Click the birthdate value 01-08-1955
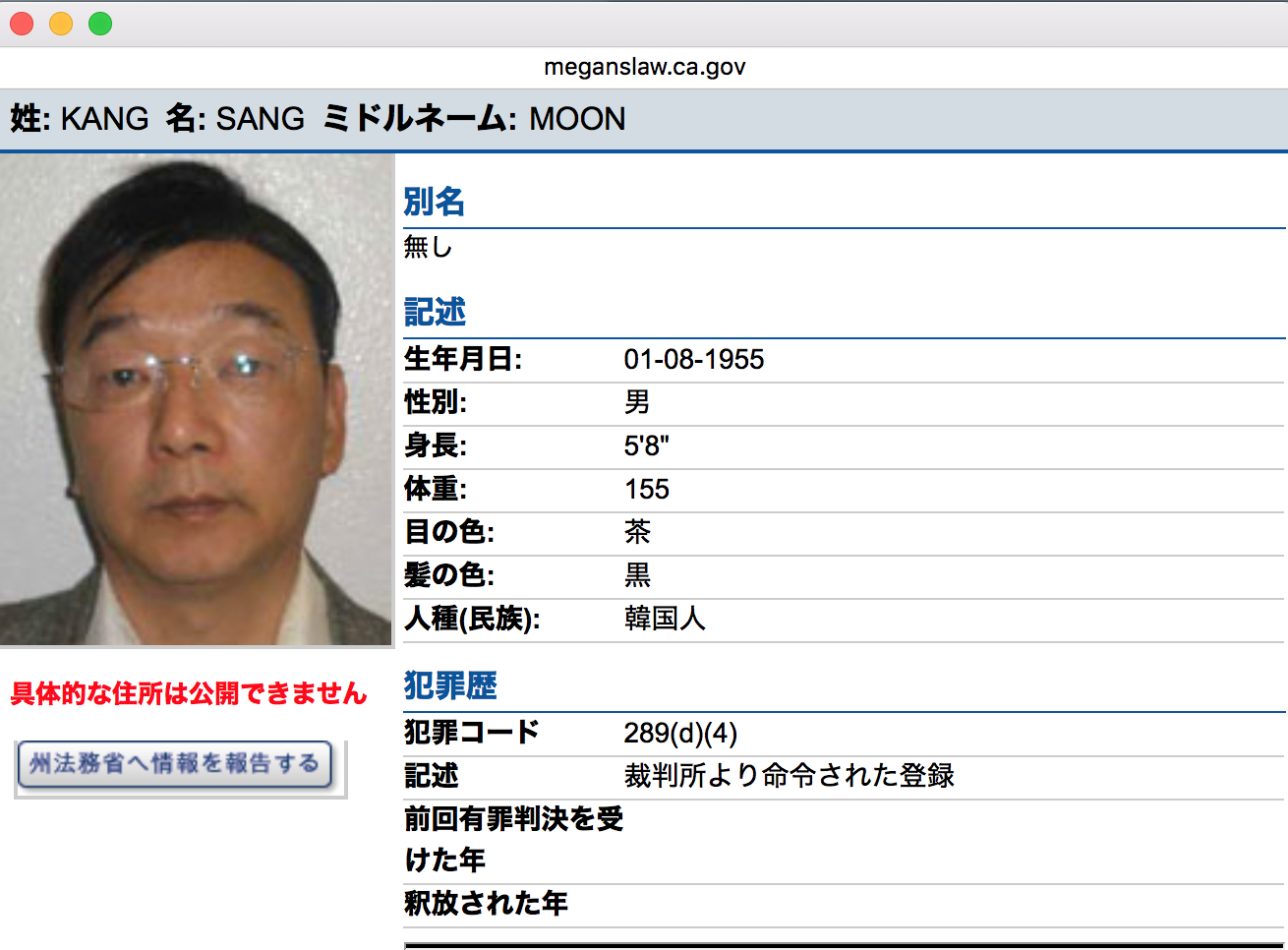1288x950 pixels. pyautogui.click(x=694, y=359)
